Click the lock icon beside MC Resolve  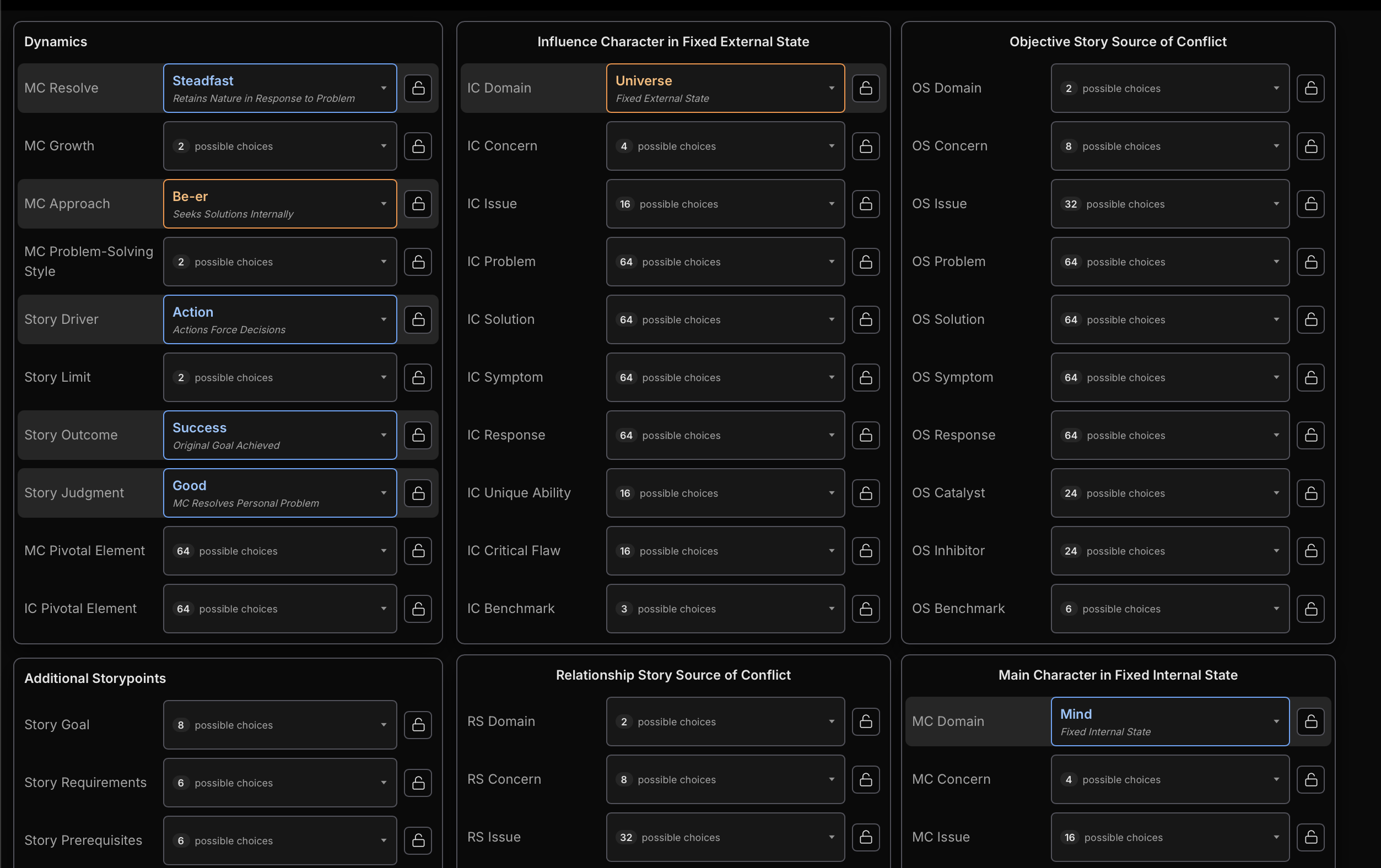418,88
